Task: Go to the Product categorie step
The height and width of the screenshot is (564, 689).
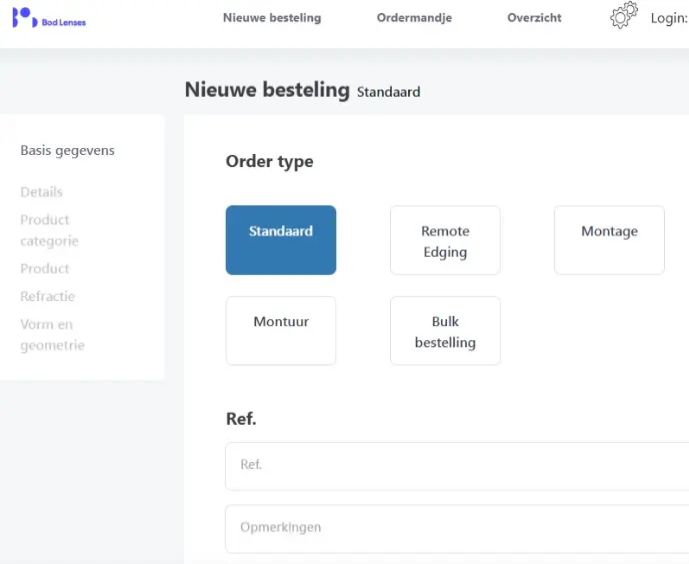Action: click(49, 230)
